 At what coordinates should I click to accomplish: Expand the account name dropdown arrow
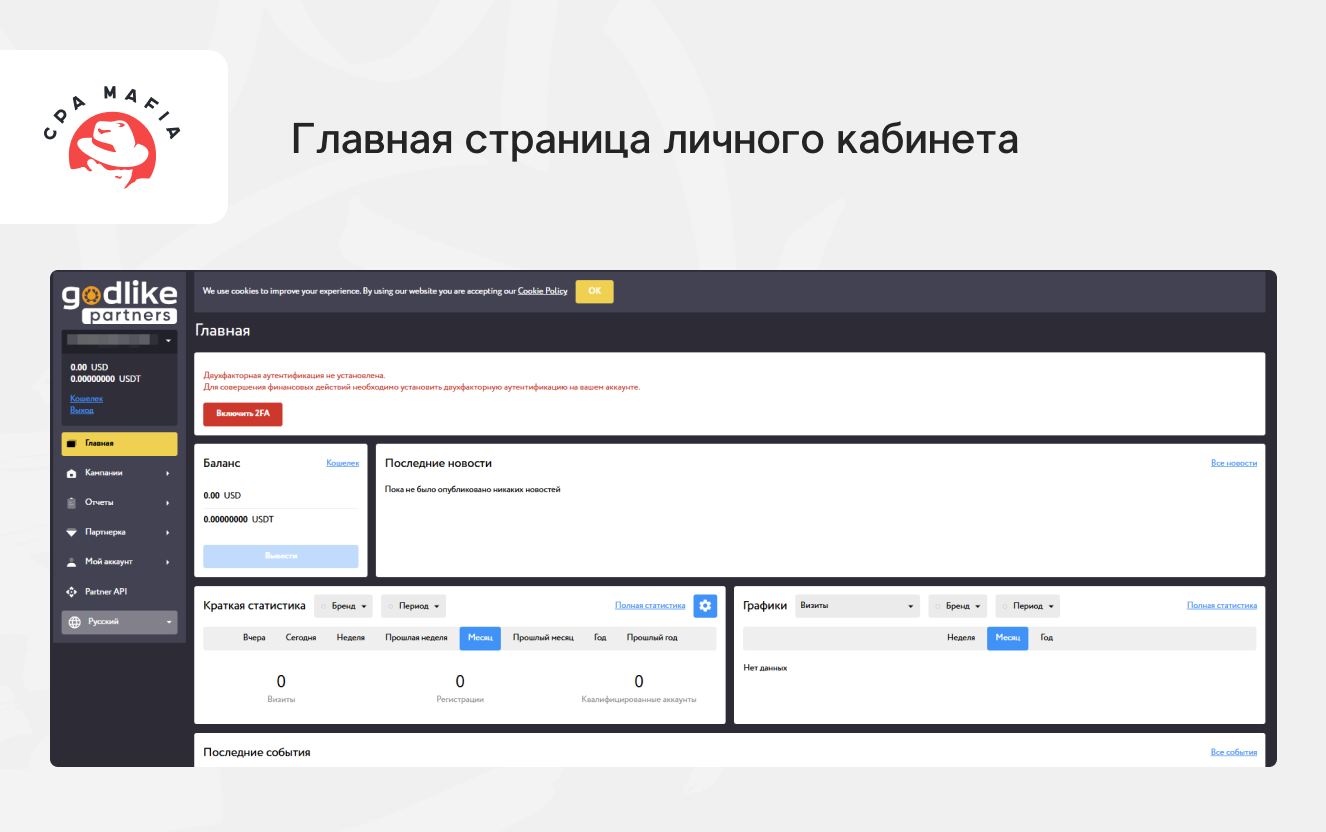tap(168, 341)
